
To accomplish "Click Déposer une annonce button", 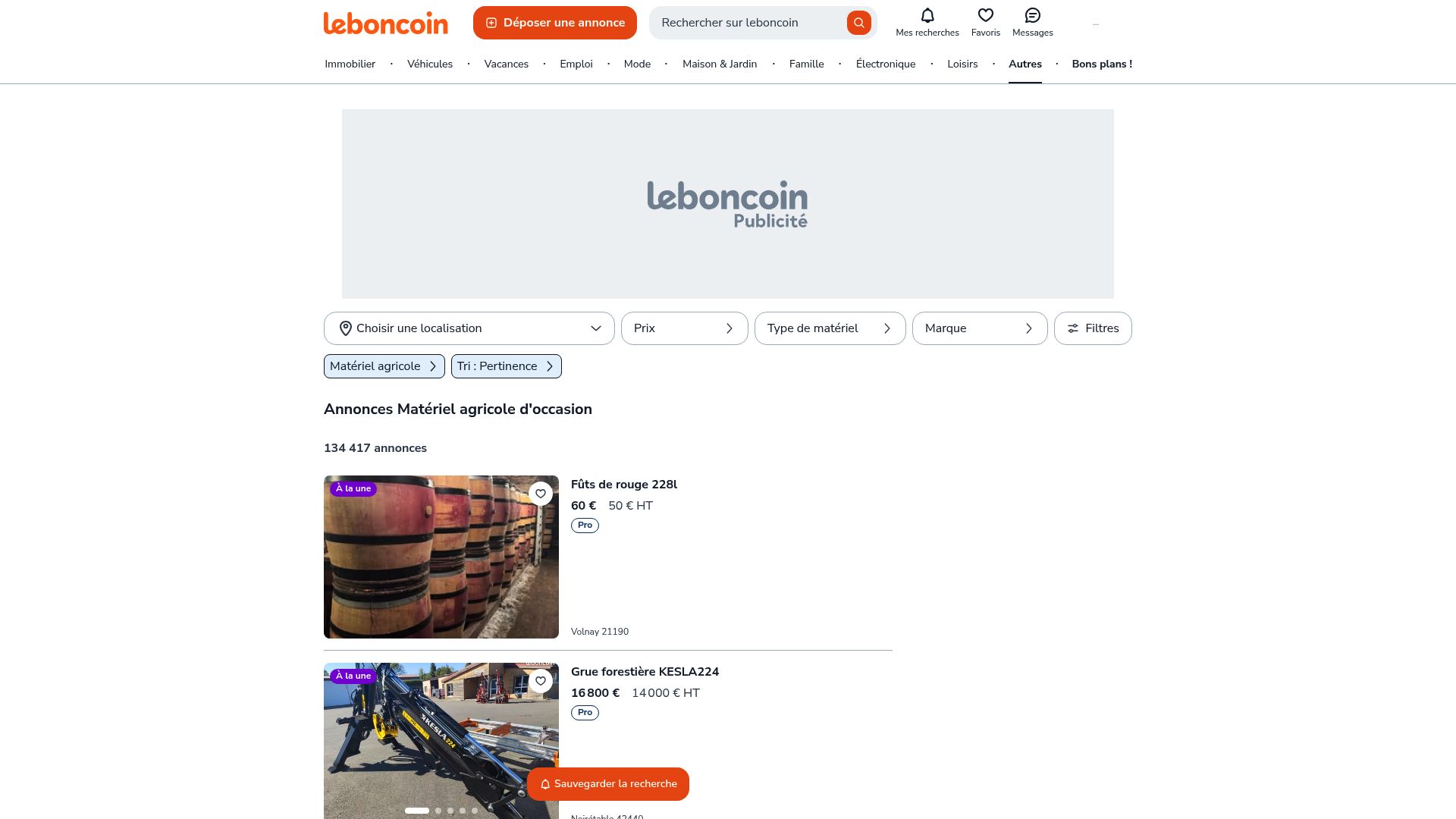I will [x=555, y=23].
